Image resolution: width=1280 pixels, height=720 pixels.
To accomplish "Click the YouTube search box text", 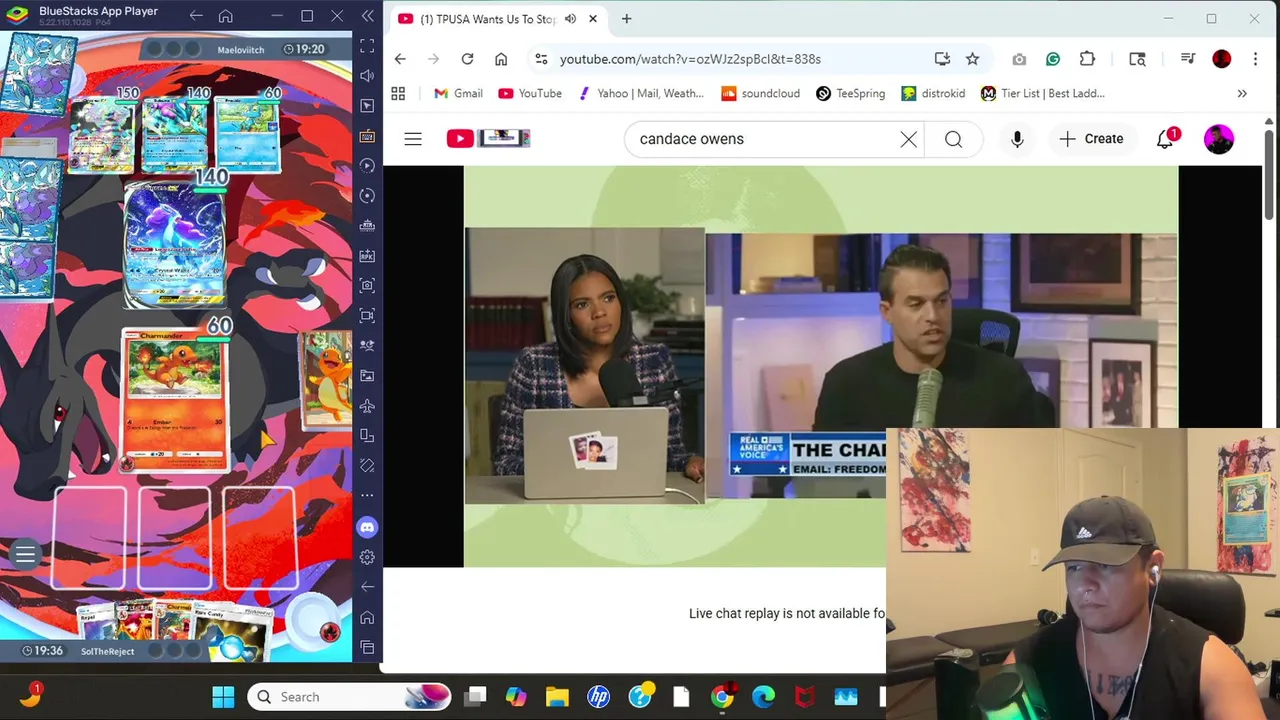I will click(692, 139).
